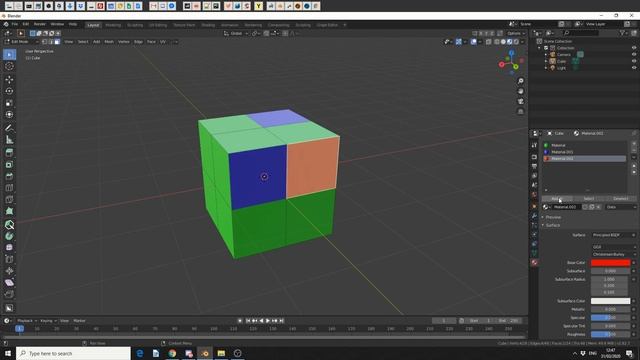Click the red Base Color swatch
Viewport: 640px width, 360px height.
610,263
